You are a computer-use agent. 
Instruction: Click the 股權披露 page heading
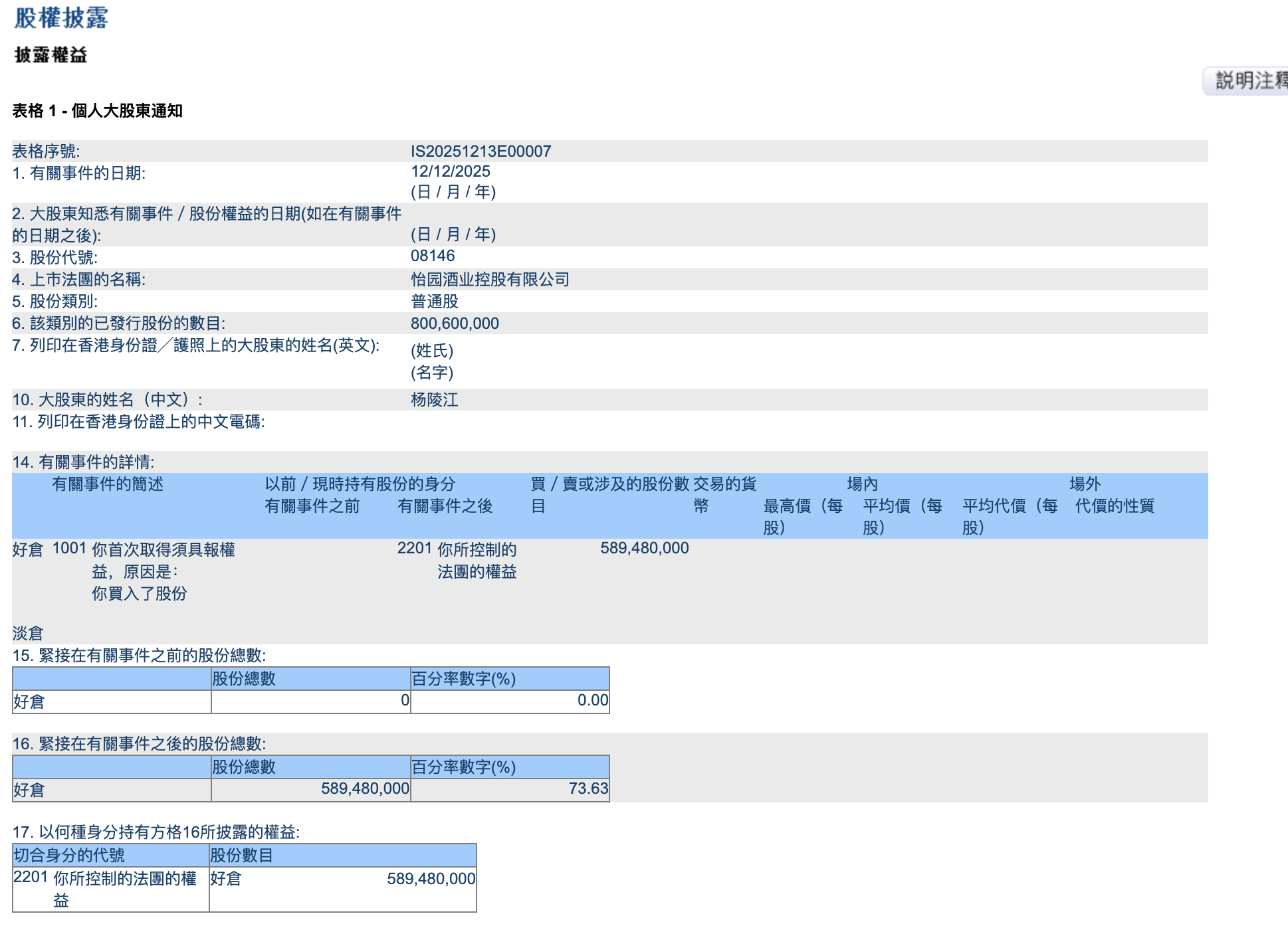[x=61, y=18]
